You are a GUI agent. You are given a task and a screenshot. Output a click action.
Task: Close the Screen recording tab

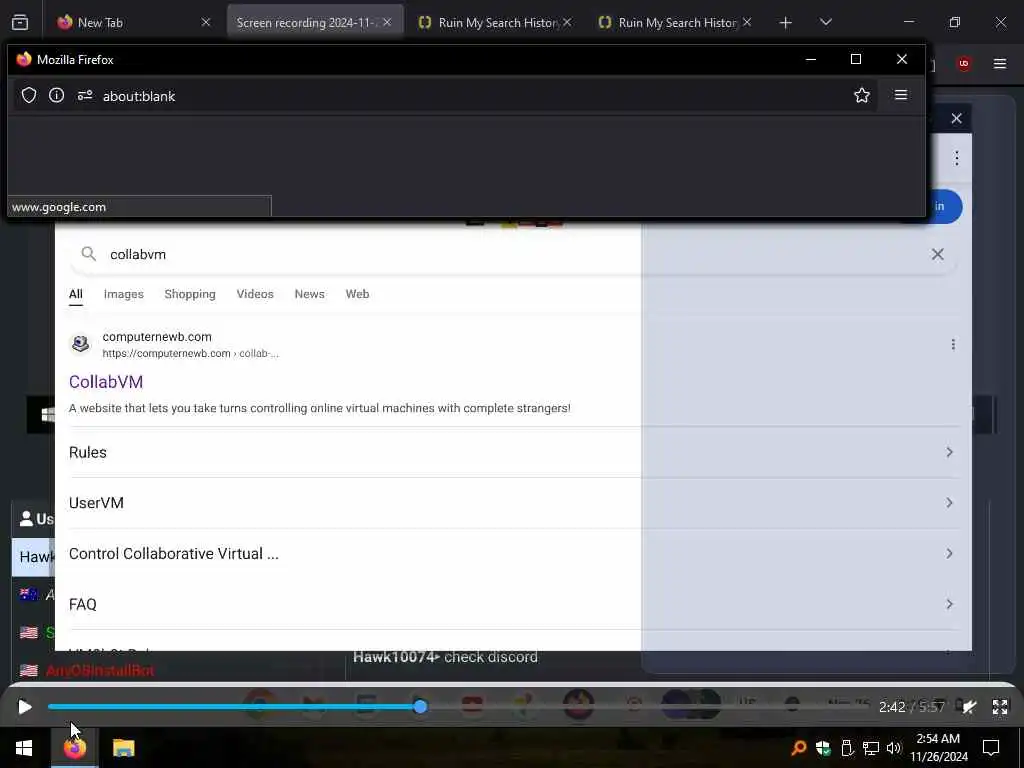click(x=387, y=22)
